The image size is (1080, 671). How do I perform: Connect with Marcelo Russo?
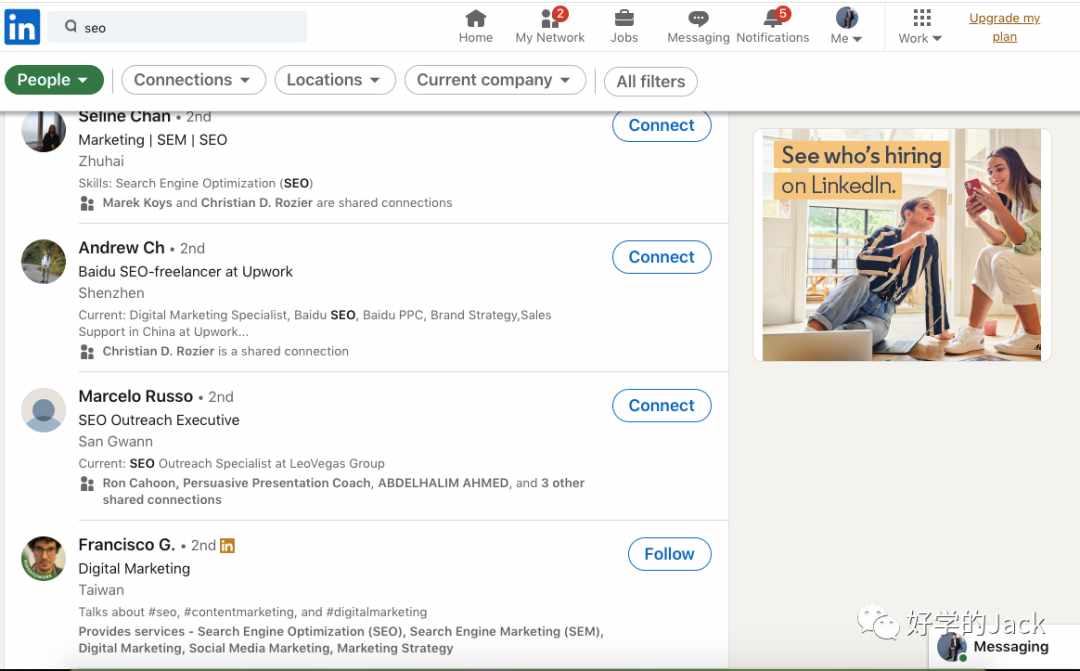[x=662, y=406]
